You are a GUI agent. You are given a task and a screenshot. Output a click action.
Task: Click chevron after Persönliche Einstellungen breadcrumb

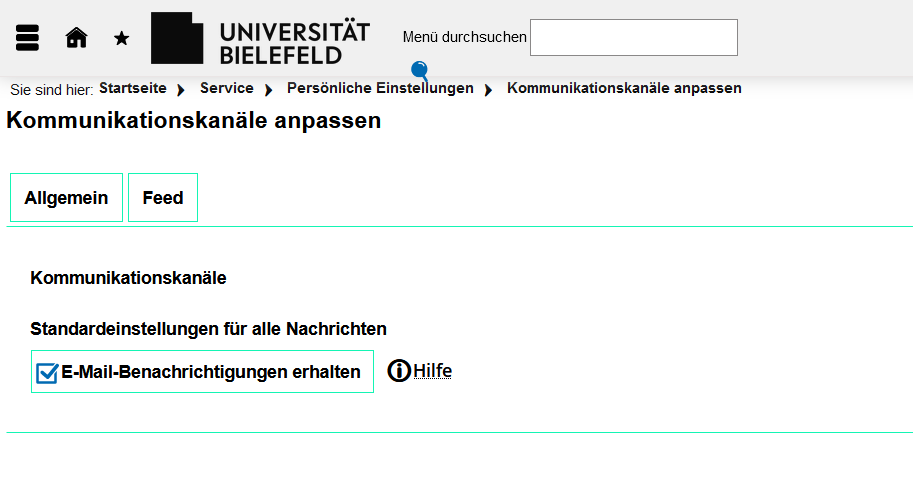point(488,90)
